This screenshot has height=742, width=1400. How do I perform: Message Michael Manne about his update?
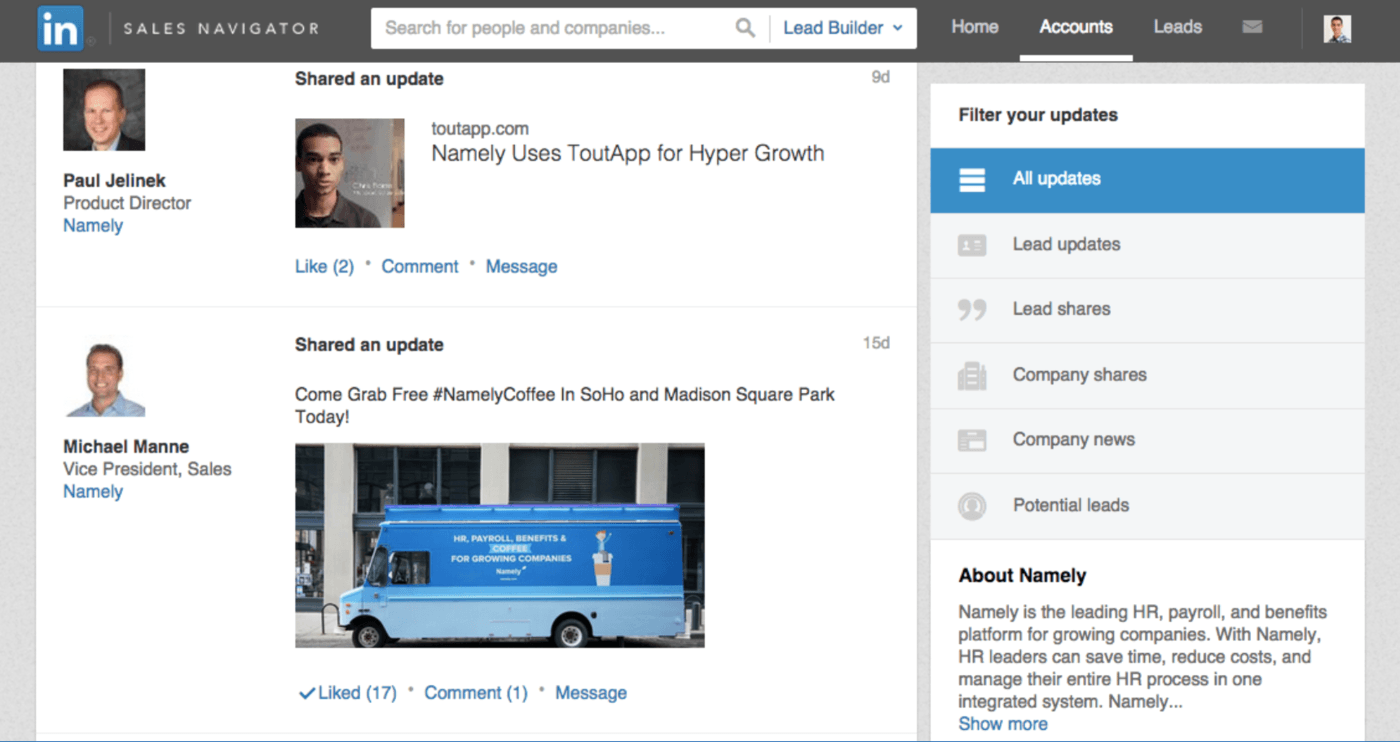click(x=591, y=693)
